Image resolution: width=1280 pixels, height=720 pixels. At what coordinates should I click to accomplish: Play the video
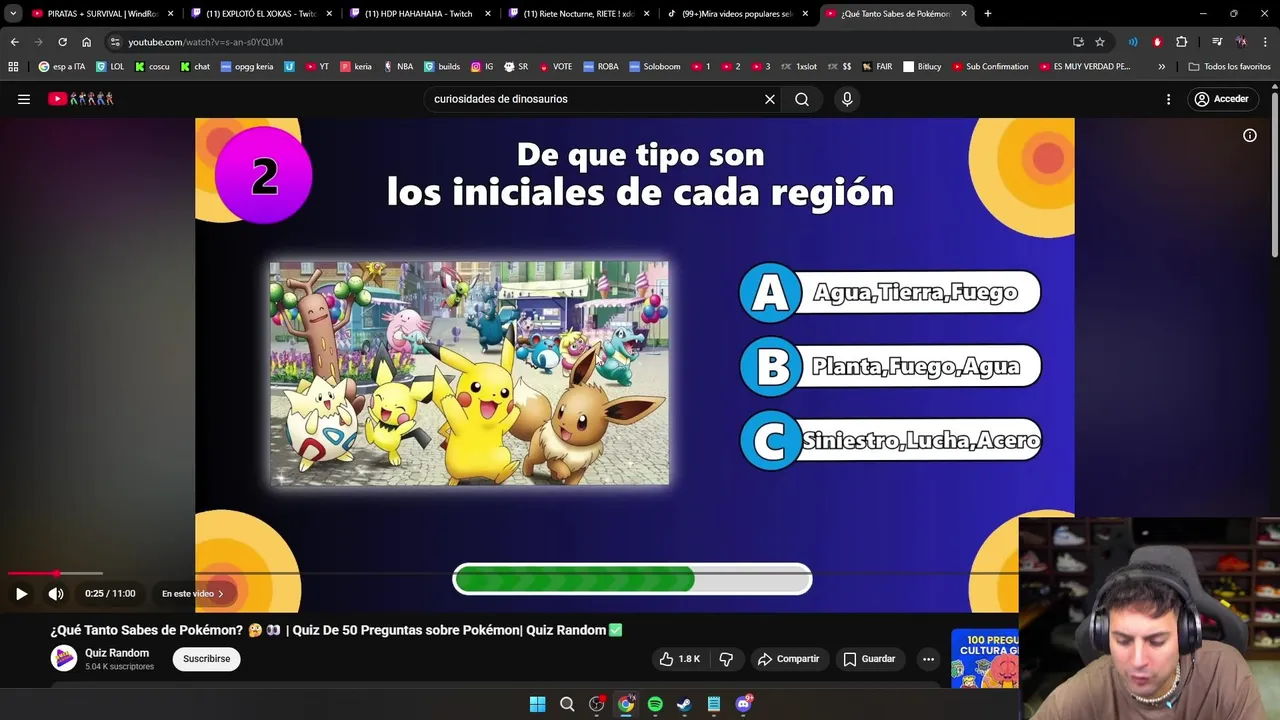[21, 594]
